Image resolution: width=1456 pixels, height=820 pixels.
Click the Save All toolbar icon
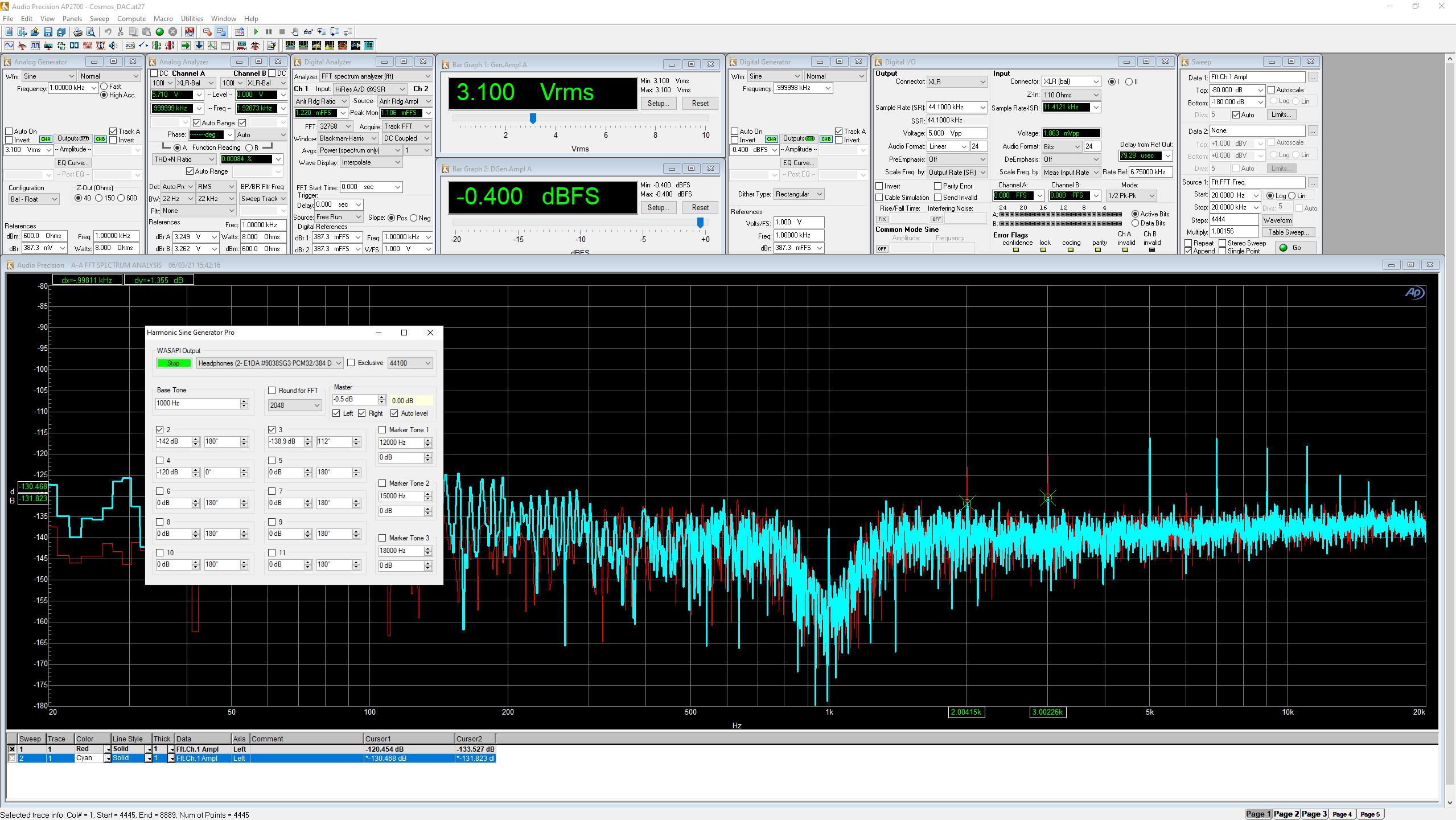[x=61, y=32]
